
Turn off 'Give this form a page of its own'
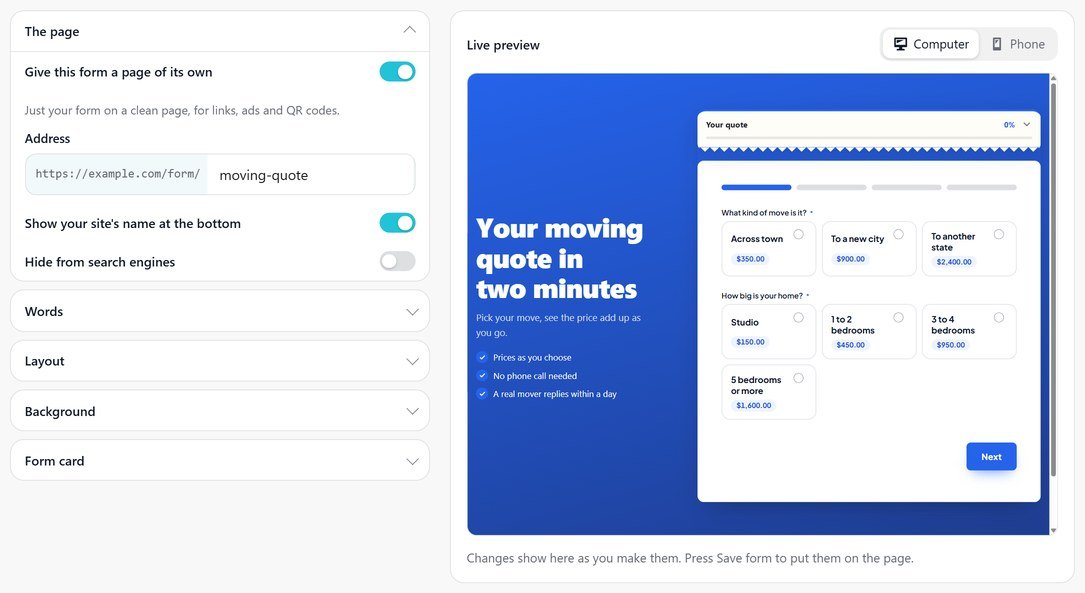[x=397, y=72]
